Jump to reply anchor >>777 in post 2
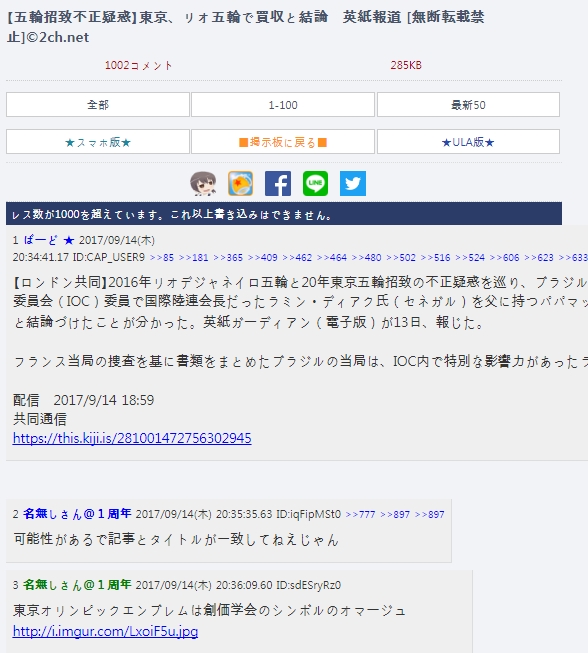Image resolution: width=588 pixels, height=653 pixels. pyautogui.click(x=361, y=515)
